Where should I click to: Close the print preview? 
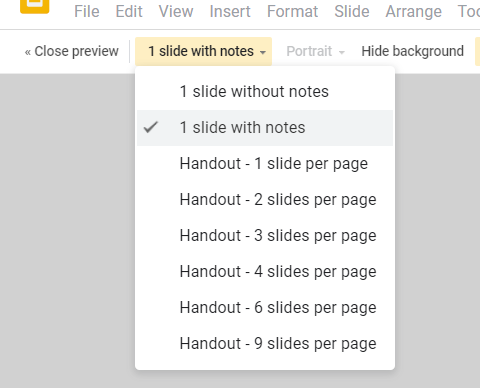72,51
